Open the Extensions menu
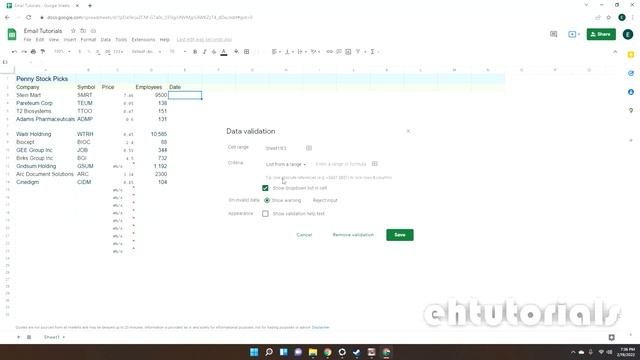640x360 pixels. (143, 40)
